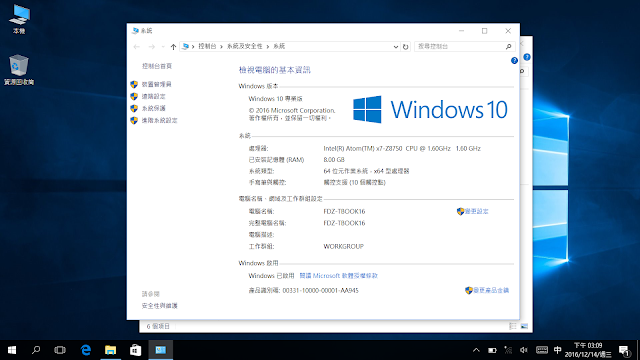This screenshot has width=640, height=360.
Task: Toggle Chinese input method indicator
Action: coord(558,350)
